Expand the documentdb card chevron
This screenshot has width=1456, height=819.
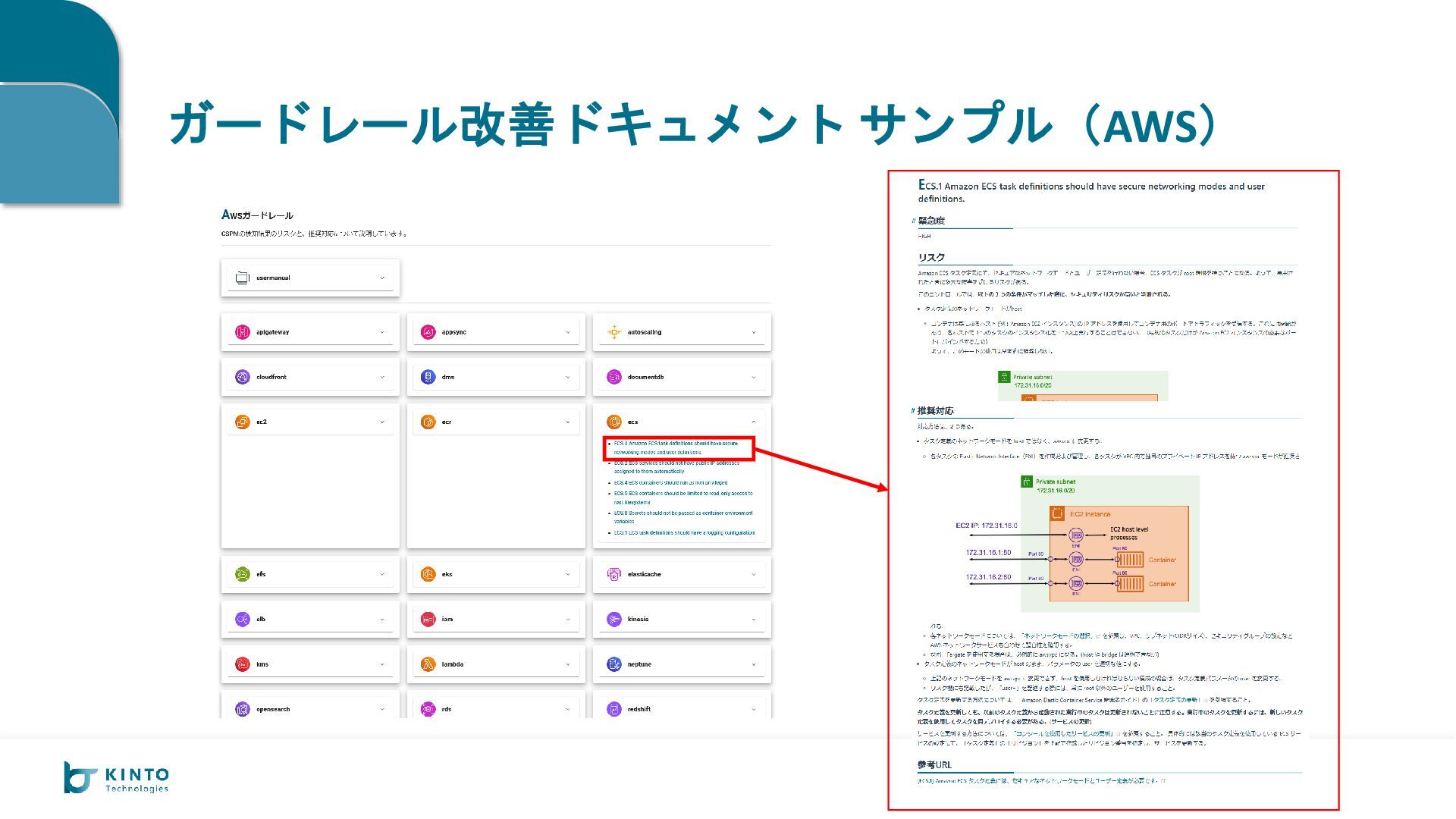[x=753, y=377]
